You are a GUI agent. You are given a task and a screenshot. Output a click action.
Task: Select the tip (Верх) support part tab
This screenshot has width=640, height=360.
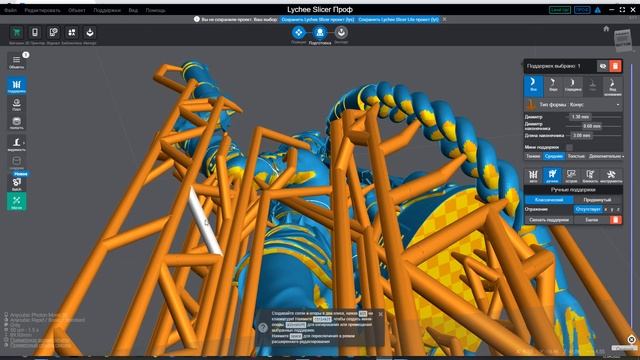(x=553, y=85)
